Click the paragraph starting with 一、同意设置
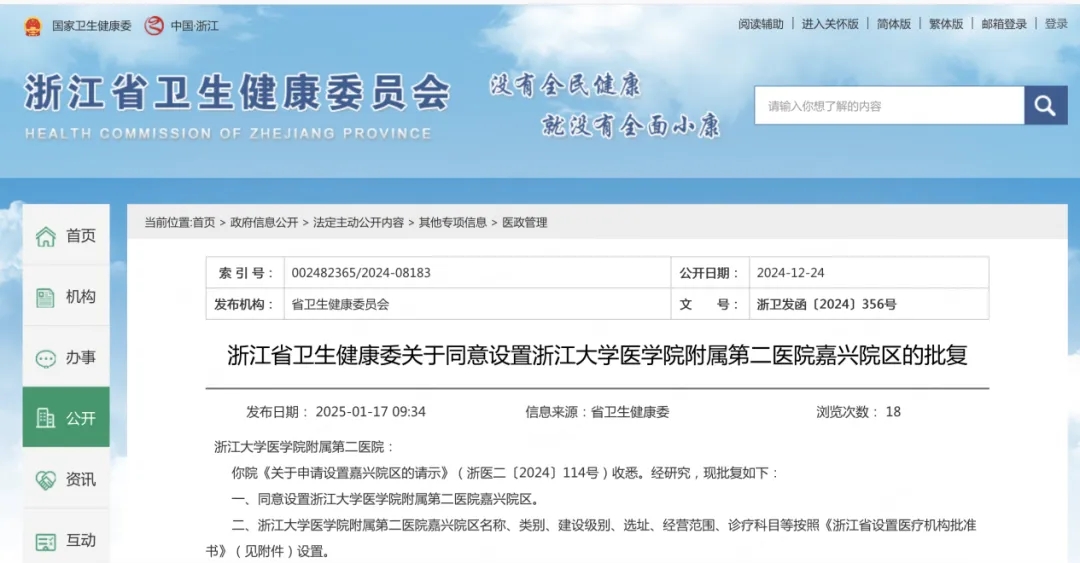Viewport: 1080px width, 563px height. click(386, 500)
